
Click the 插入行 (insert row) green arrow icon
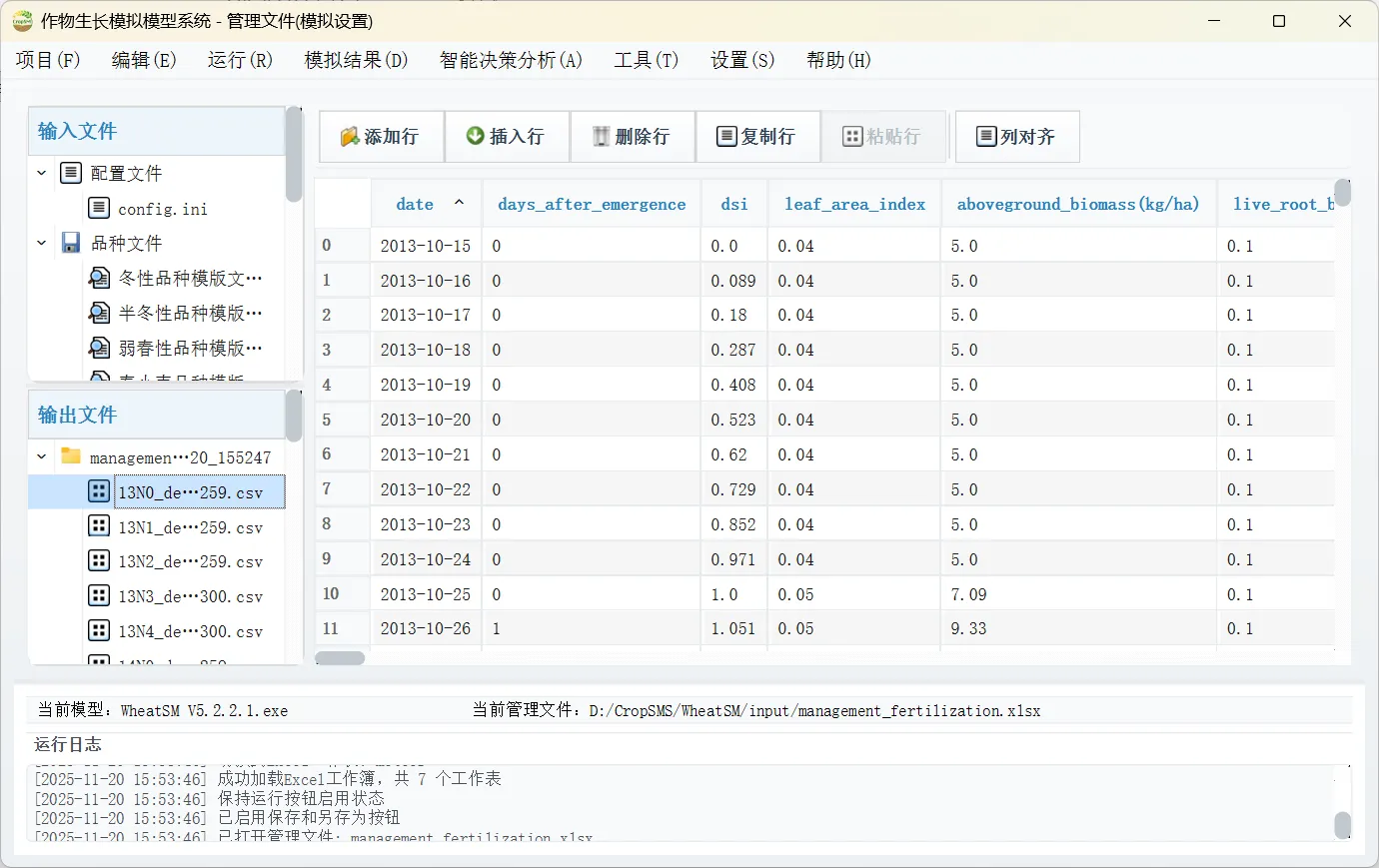click(476, 136)
